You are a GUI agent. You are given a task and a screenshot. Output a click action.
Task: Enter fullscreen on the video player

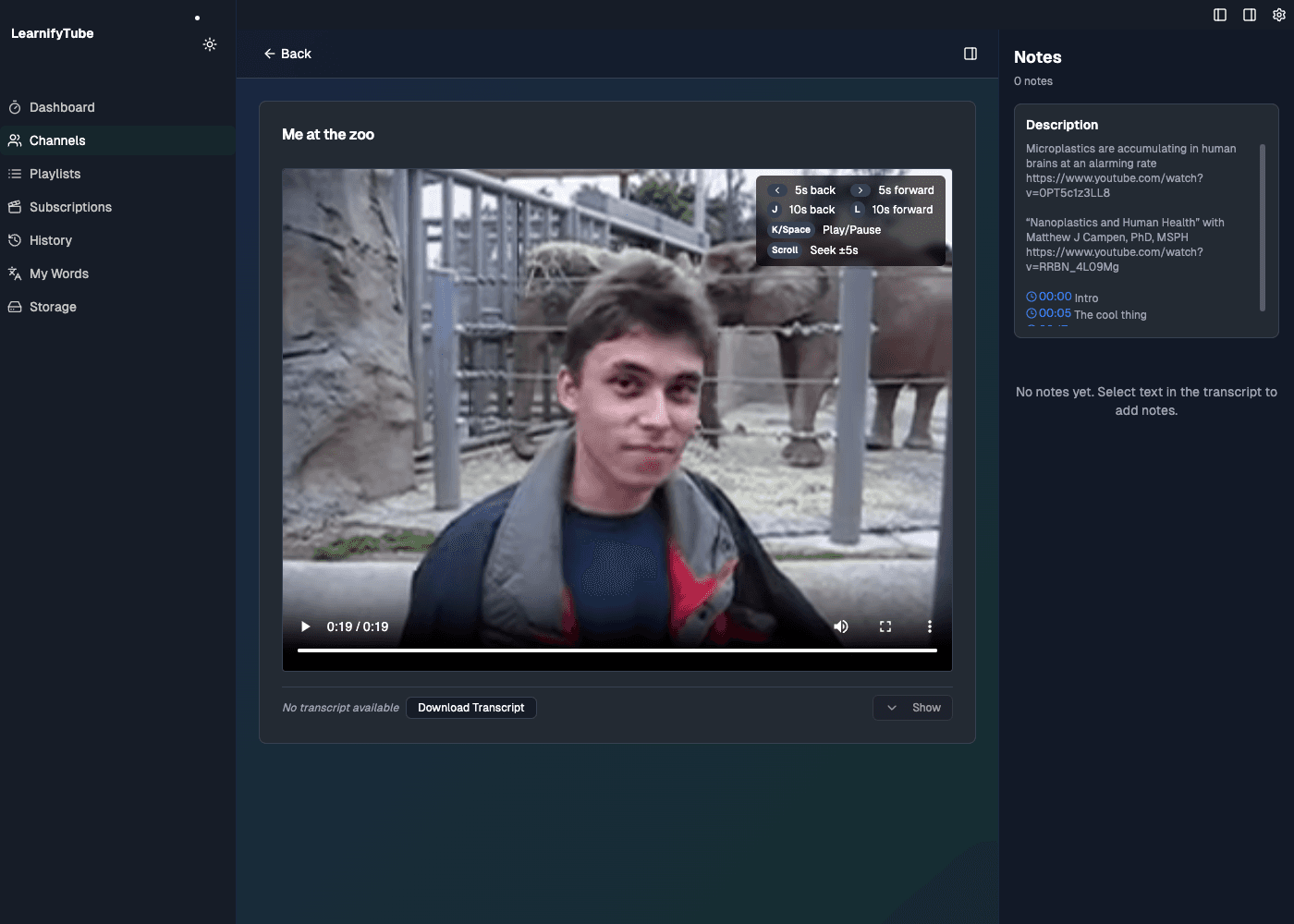(x=885, y=626)
